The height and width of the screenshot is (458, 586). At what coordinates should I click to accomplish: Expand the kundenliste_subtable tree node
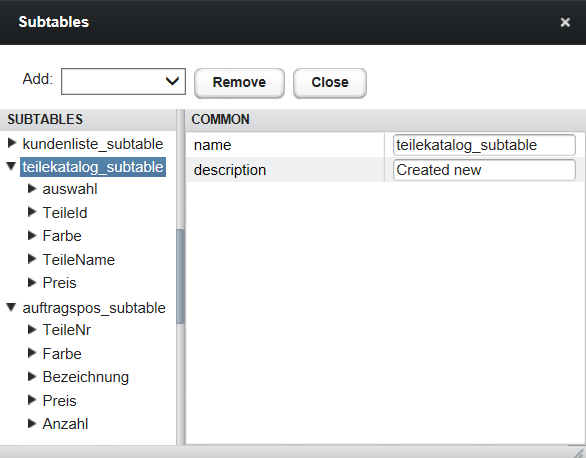[12, 143]
